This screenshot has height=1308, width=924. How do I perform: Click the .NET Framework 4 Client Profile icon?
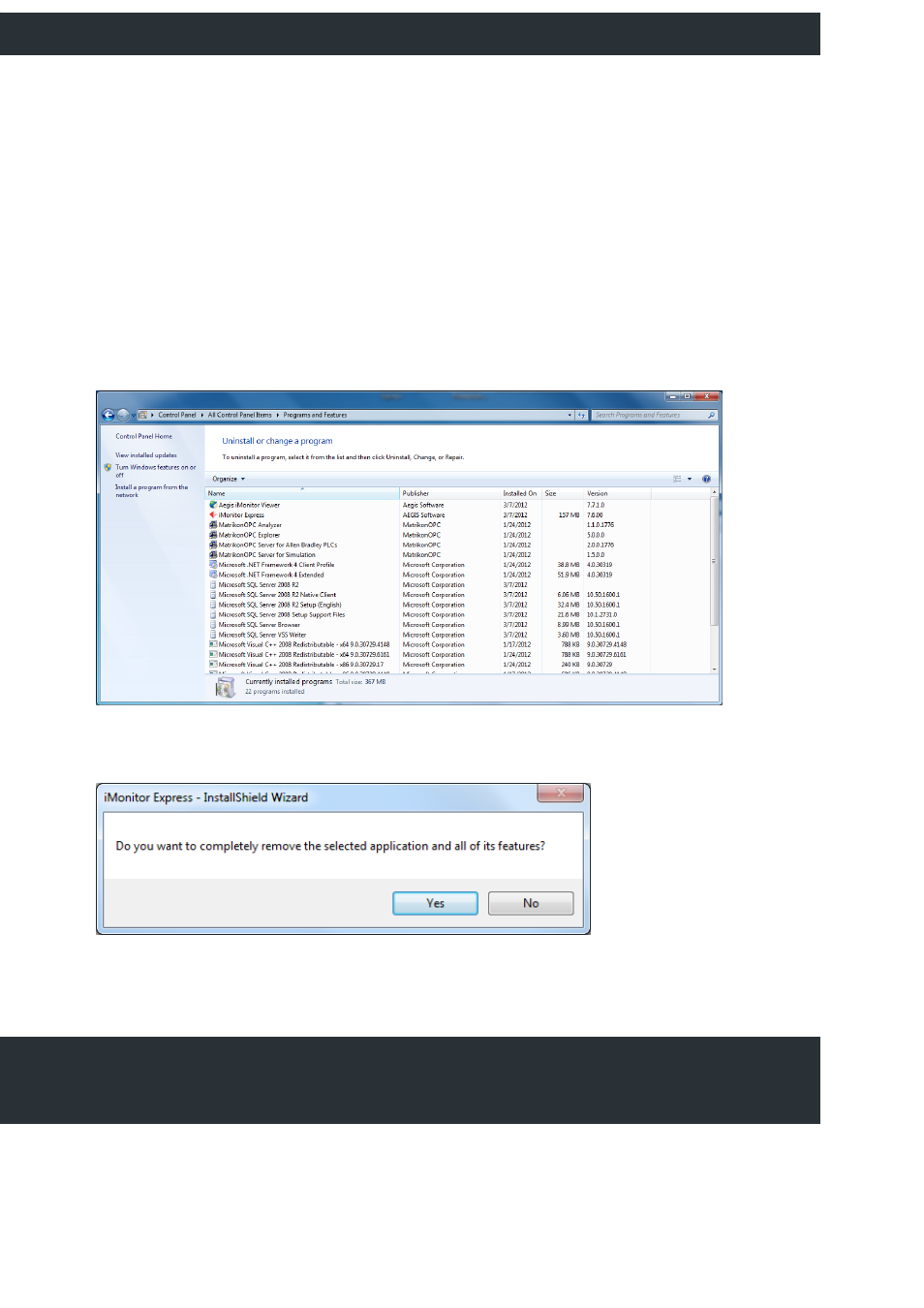pos(213,564)
